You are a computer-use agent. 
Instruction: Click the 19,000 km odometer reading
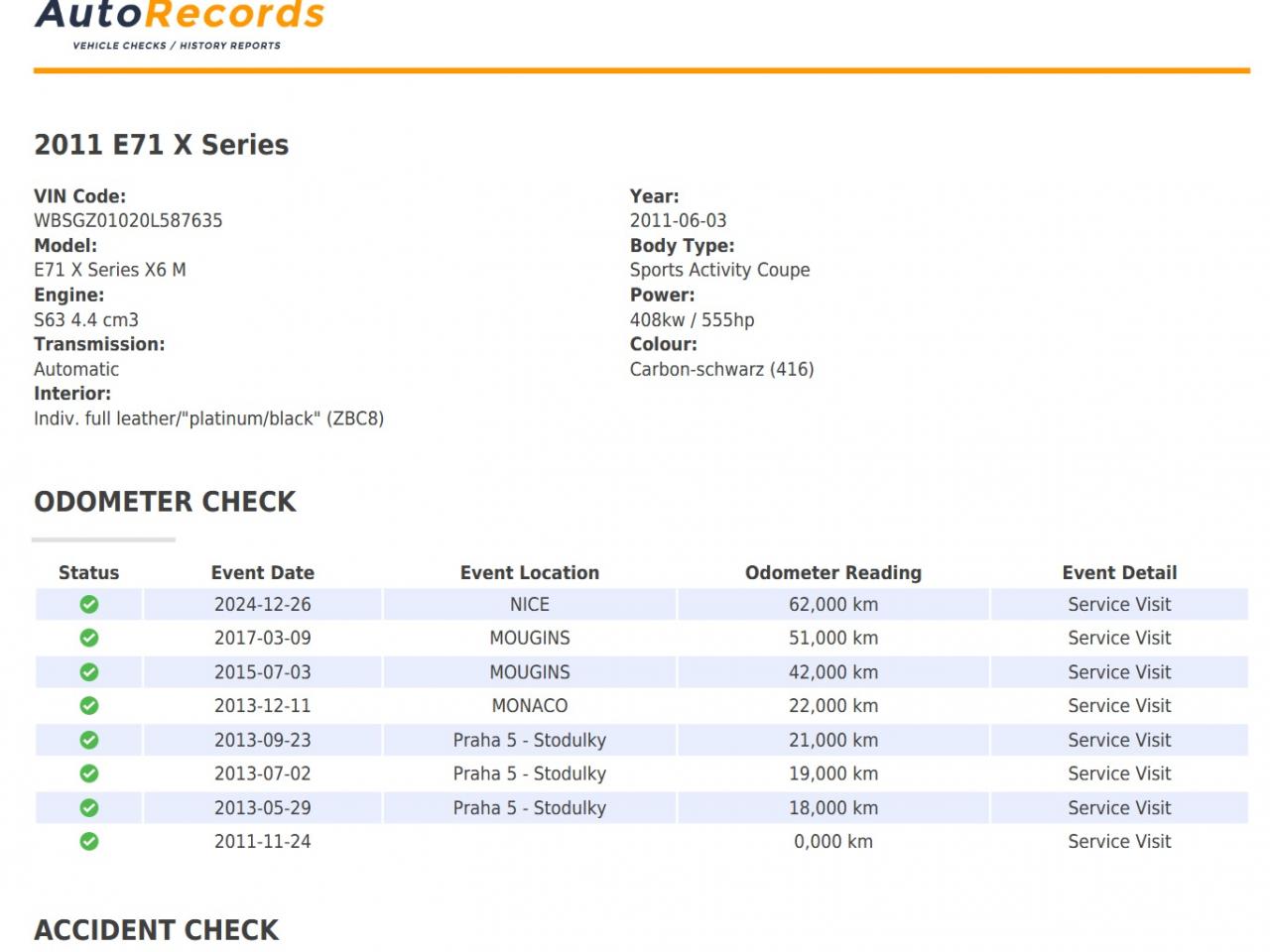[833, 773]
